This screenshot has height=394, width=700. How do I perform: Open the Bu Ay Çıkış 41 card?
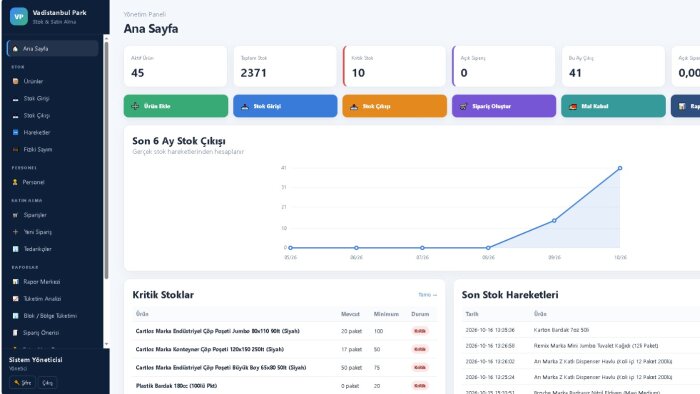pos(613,66)
